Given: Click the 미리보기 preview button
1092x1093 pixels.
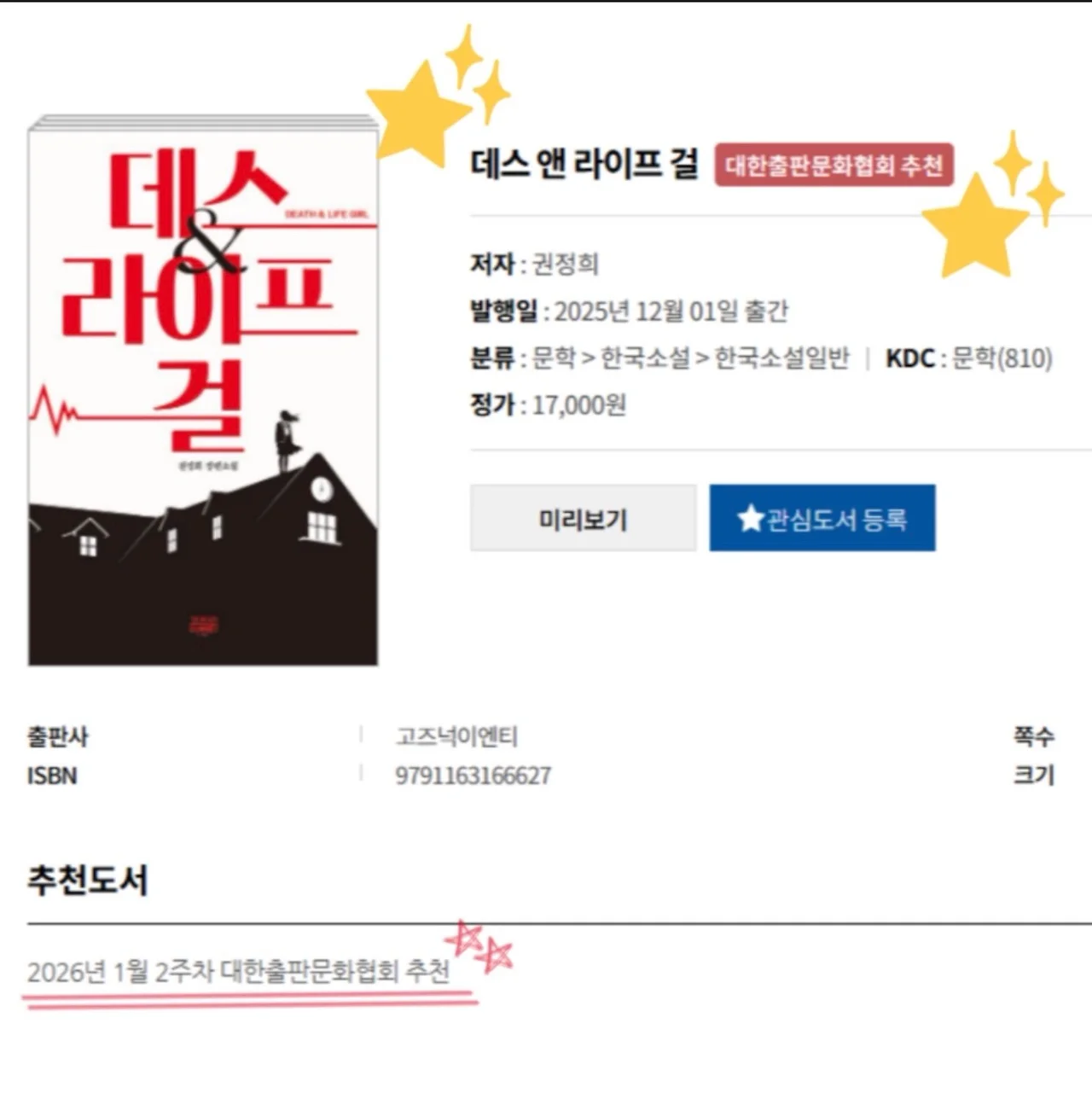Looking at the screenshot, I should pos(583,518).
